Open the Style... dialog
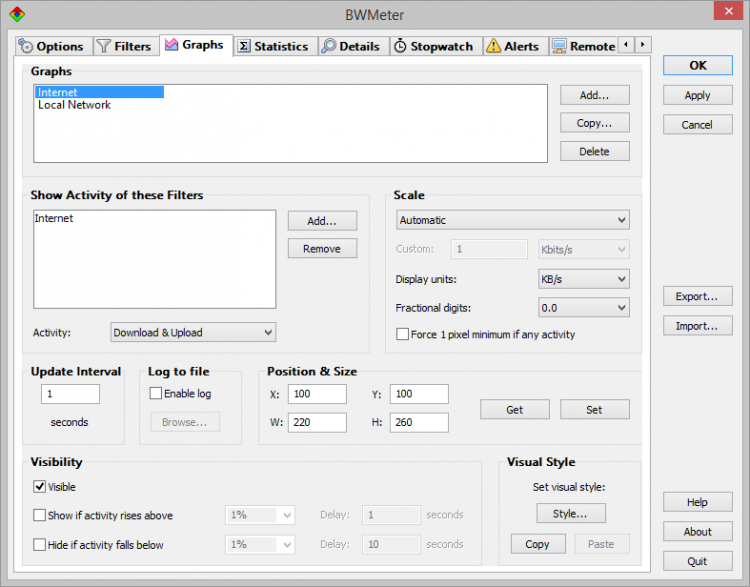This screenshot has width=750, height=587. coord(571,513)
